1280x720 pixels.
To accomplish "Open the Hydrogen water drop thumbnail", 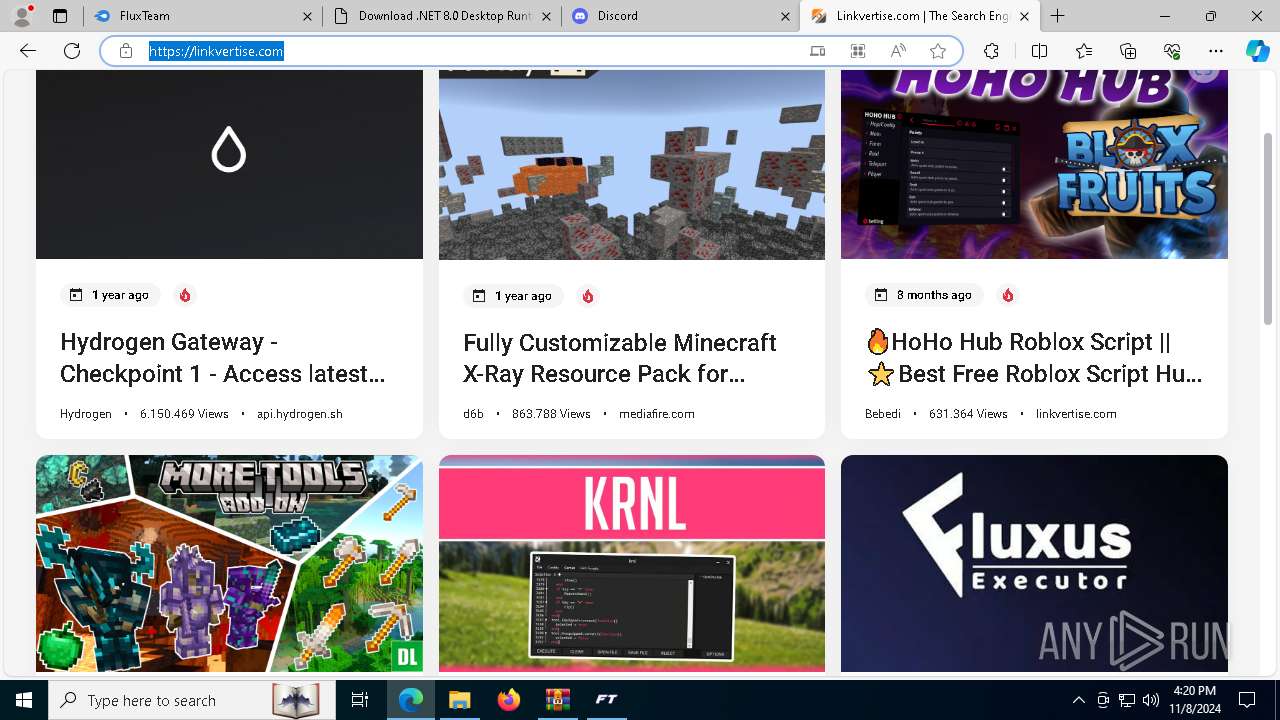I will click(x=229, y=164).
